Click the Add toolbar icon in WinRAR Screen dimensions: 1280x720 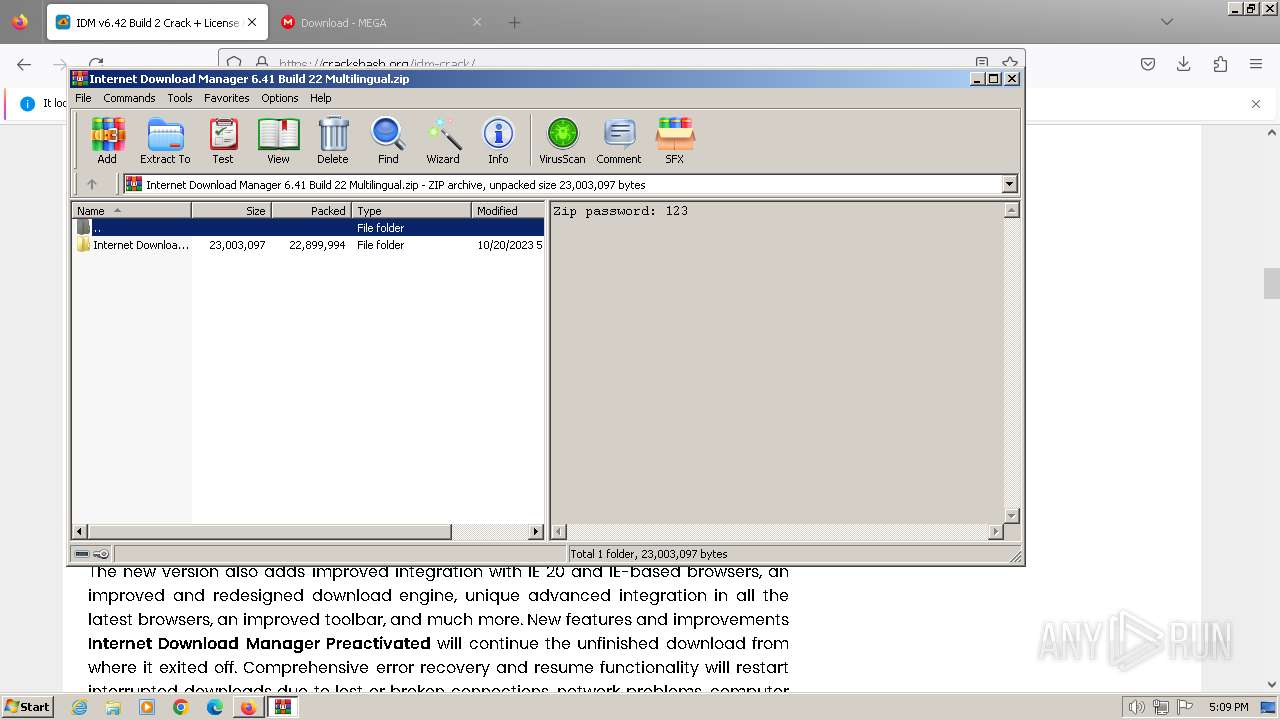pyautogui.click(x=107, y=140)
